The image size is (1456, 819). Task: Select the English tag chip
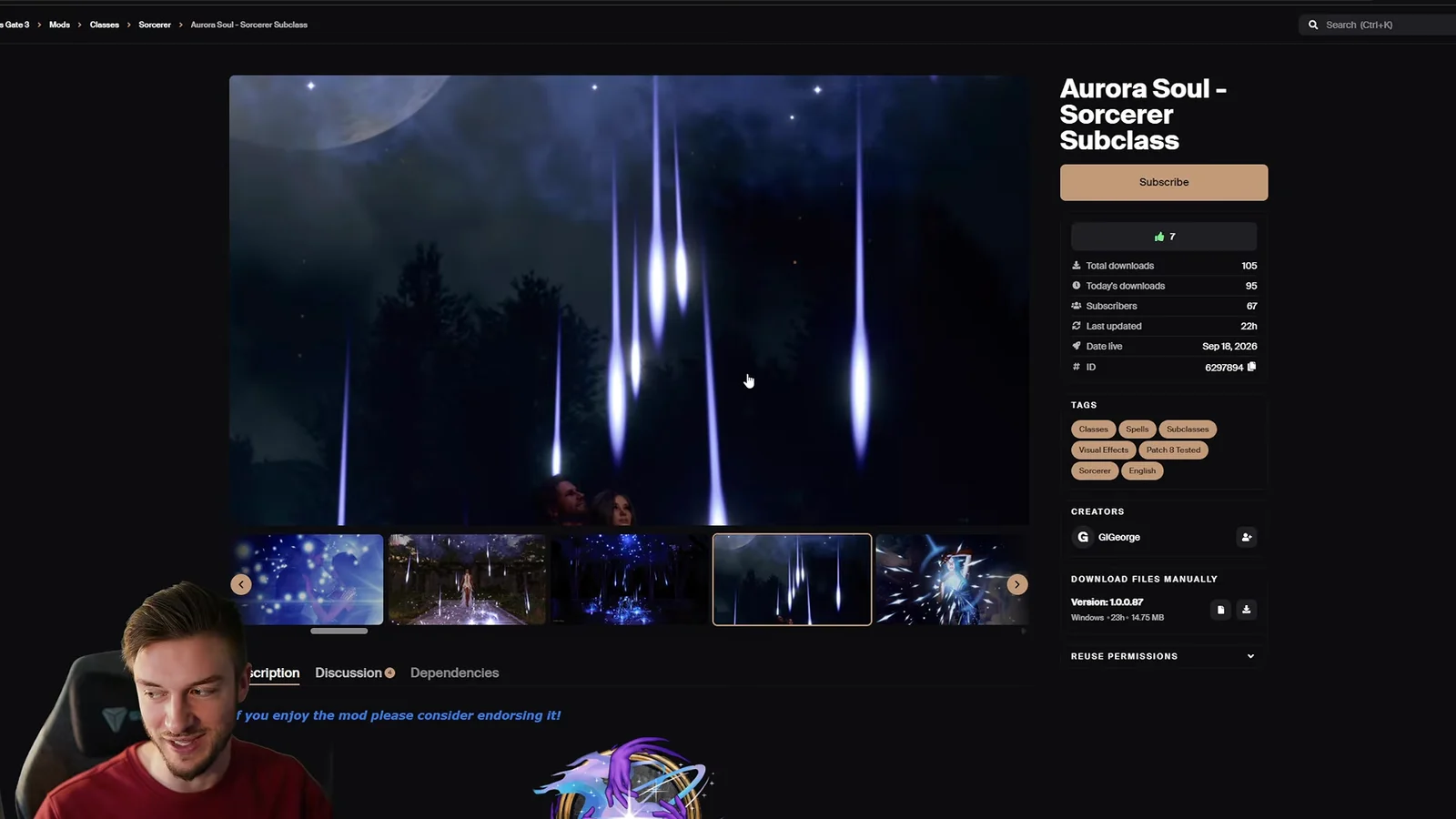click(x=1142, y=470)
